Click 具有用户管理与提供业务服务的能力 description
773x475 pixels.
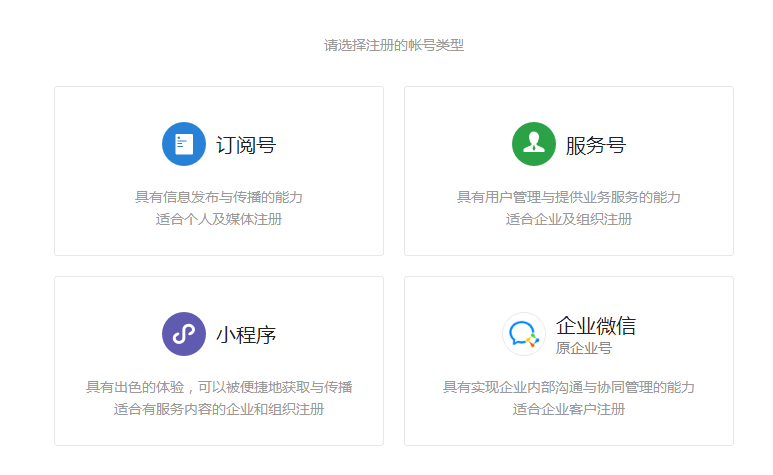click(569, 197)
